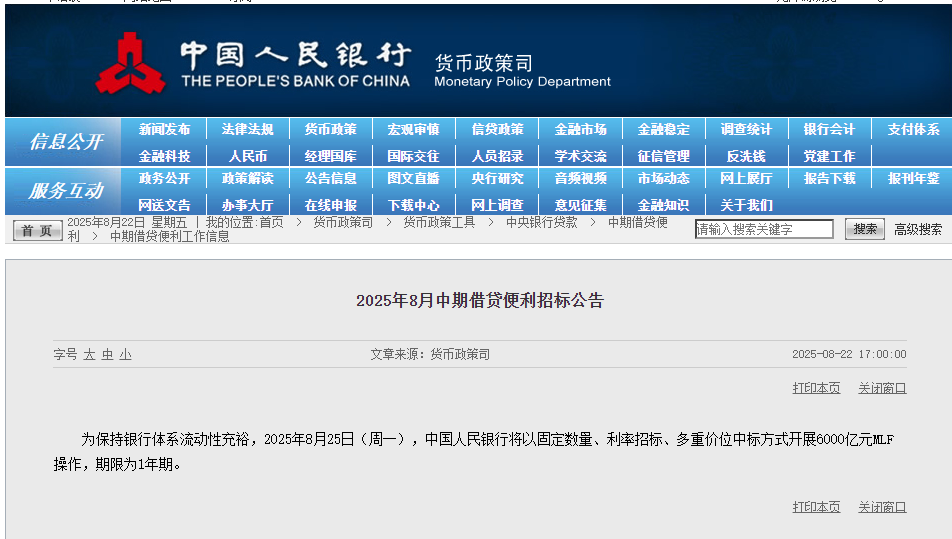Go to the 办事大厅 section
Image resolution: width=952 pixels, height=539 pixels.
coord(247,205)
